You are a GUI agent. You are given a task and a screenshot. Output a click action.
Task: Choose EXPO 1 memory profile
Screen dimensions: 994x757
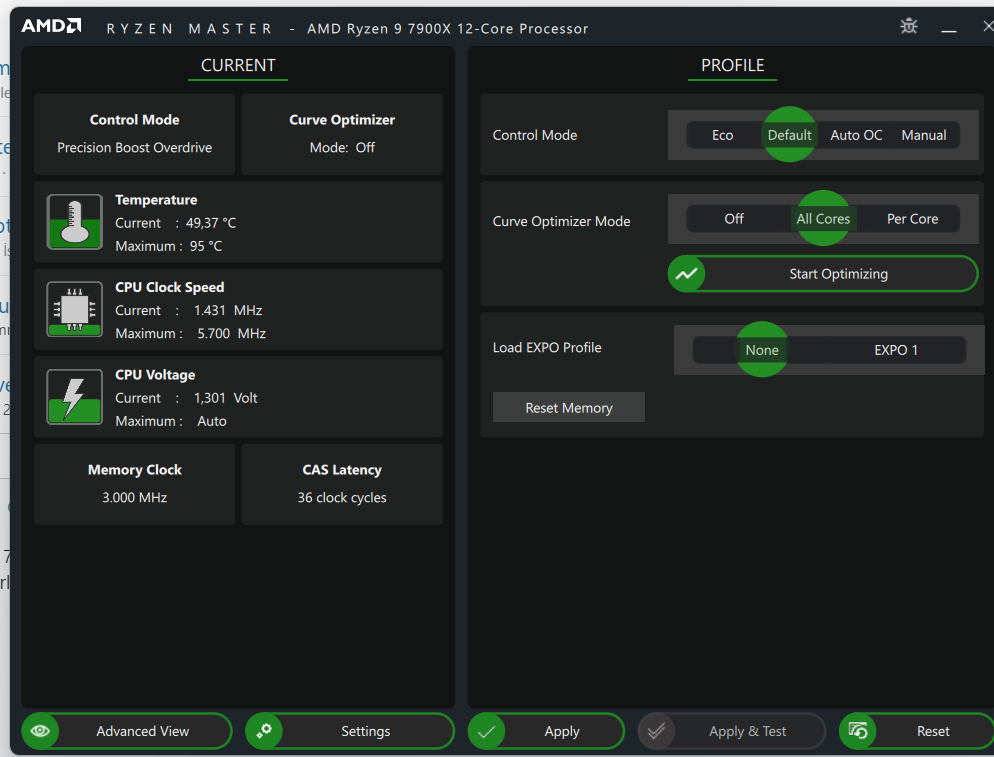[x=896, y=350]
